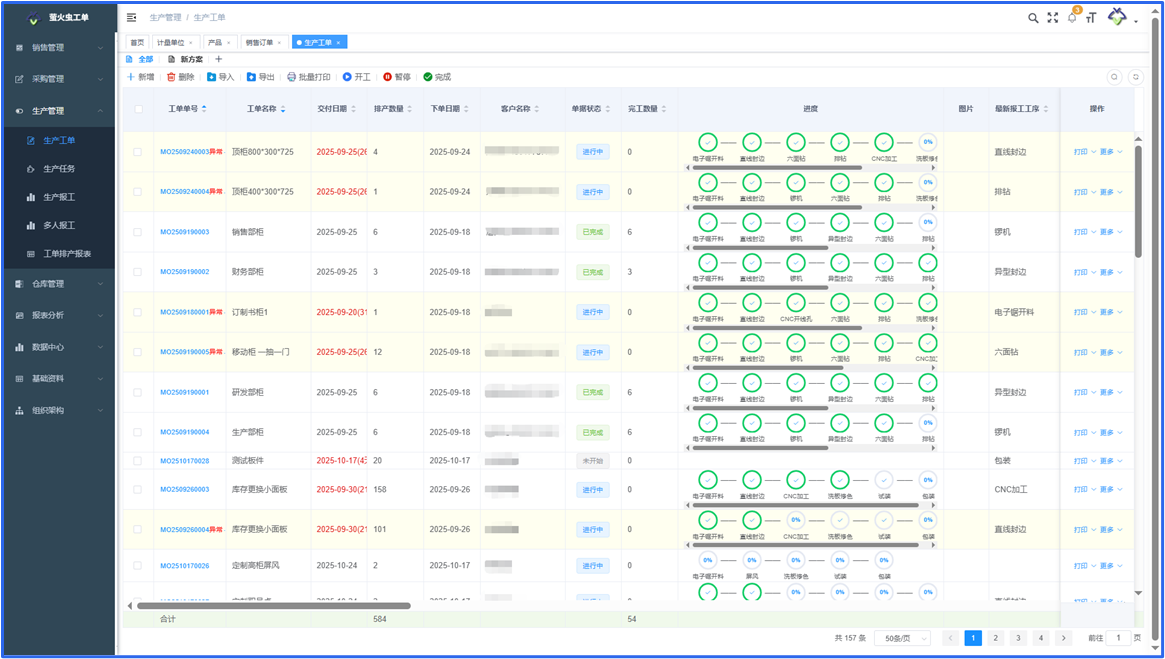Open 生产报工 in the sidebar
Screen dimensions: 1165x659
[59, 197]
